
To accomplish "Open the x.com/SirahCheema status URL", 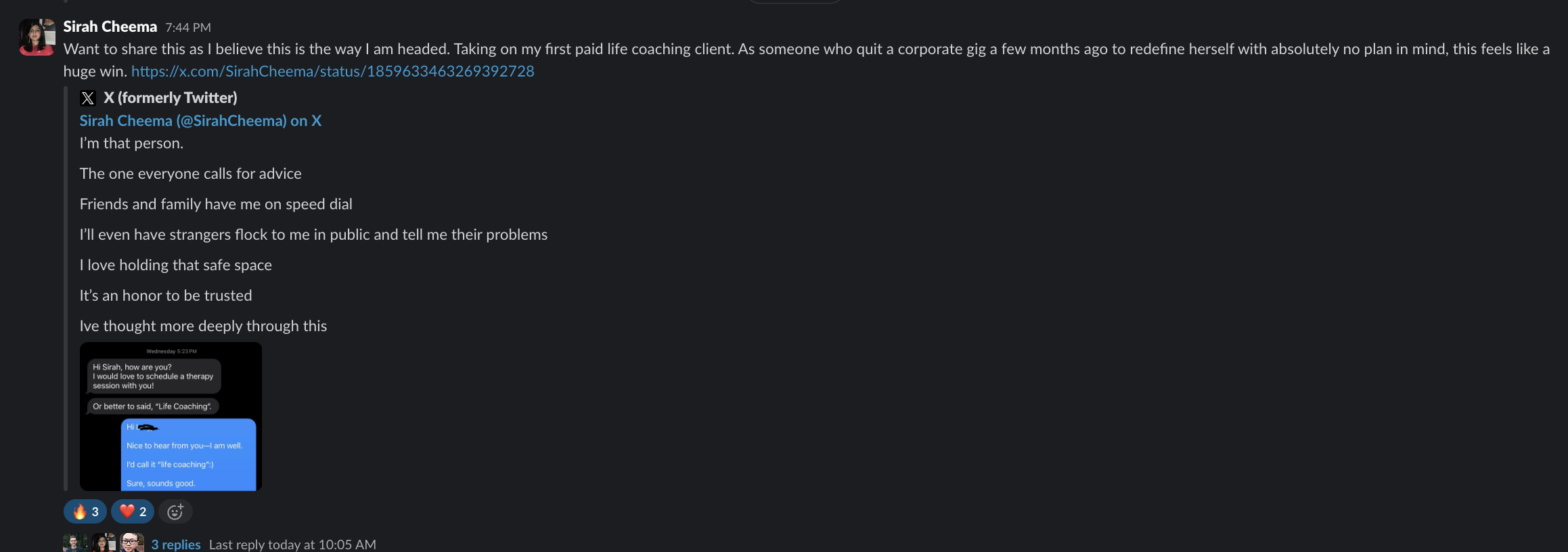I will click(332, 71).
